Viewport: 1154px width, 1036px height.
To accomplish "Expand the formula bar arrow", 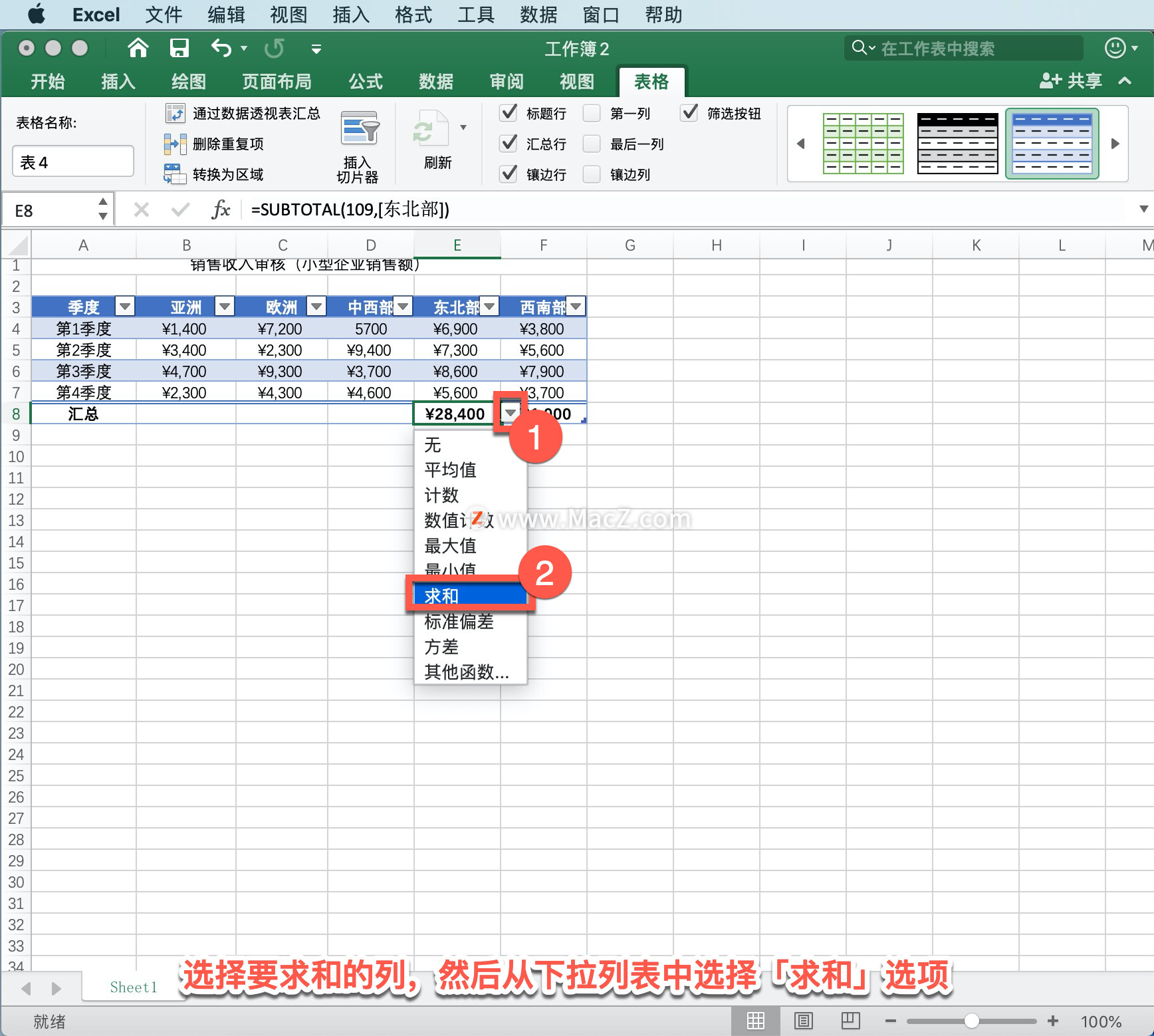I will (1143, 209).
